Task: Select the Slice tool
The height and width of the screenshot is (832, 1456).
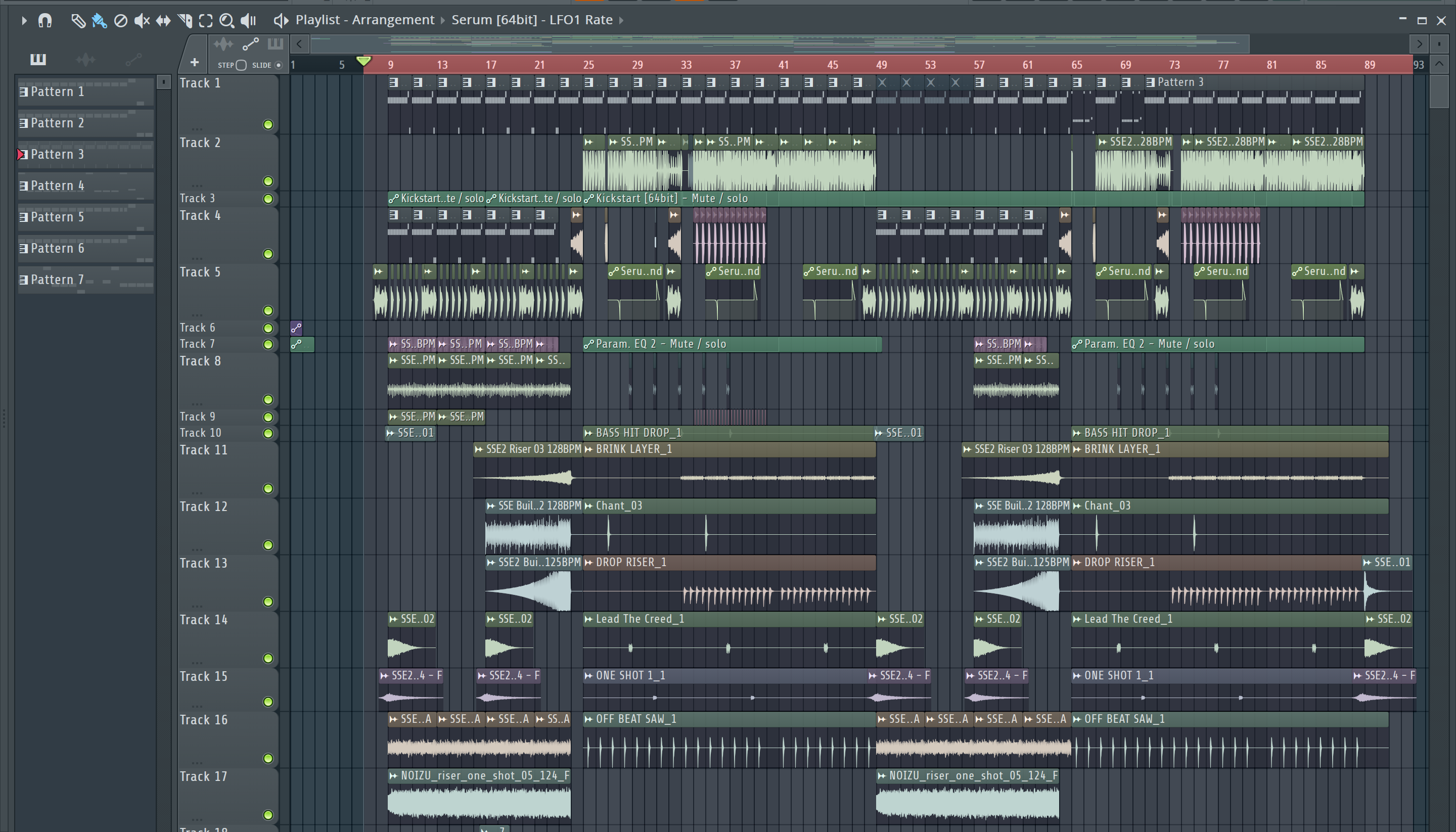Action: pyautogui.click(x=185, y=21)
